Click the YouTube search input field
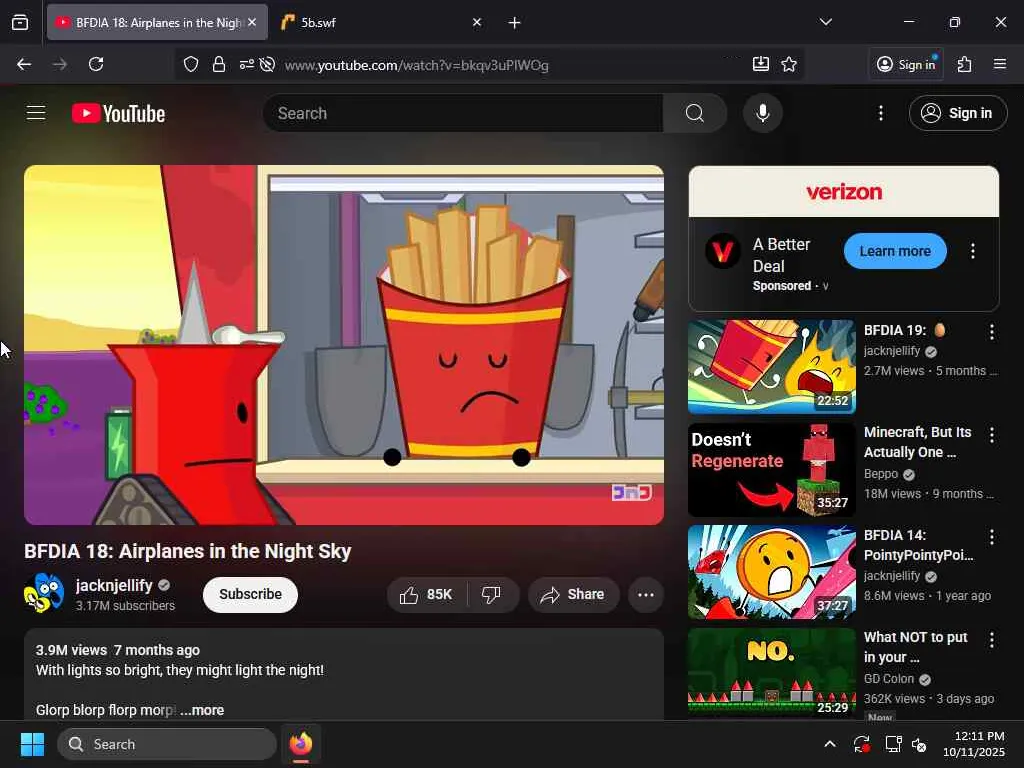The image size is (1024, 768). click(463, 113)
